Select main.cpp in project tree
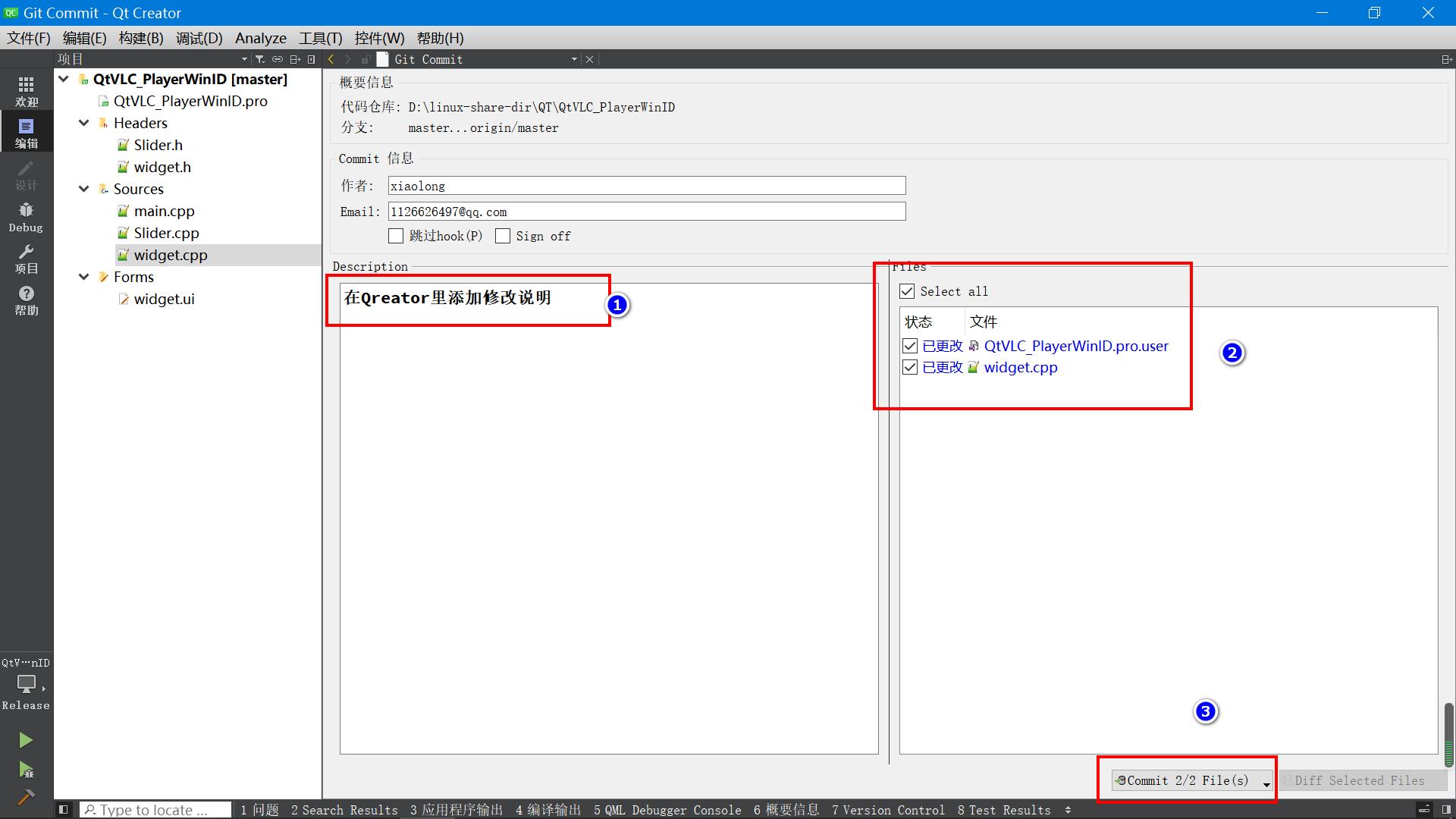The image size is (1456, 819). (165, 211)
